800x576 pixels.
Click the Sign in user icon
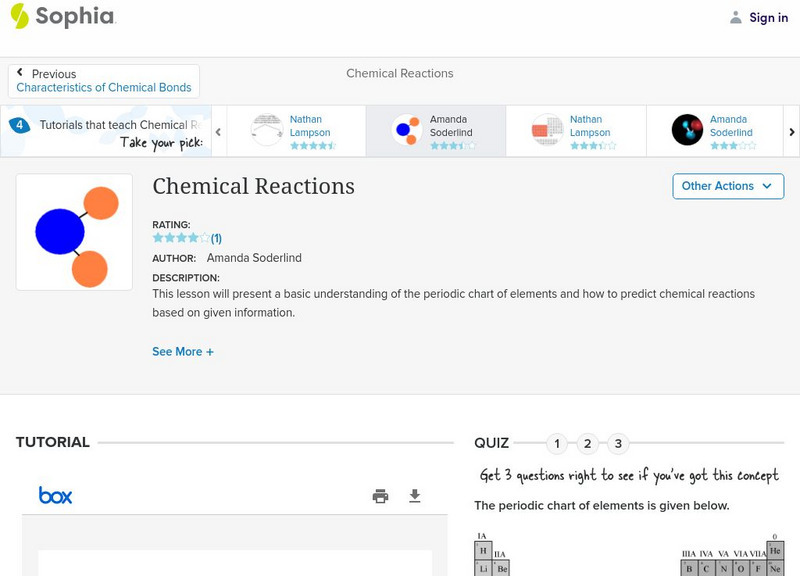coord(736,17)
